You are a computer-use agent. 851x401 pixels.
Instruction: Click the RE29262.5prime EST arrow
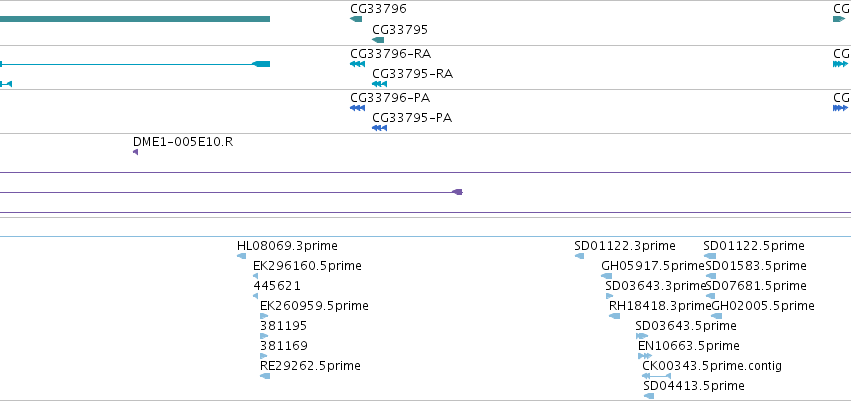pos(265,376)
